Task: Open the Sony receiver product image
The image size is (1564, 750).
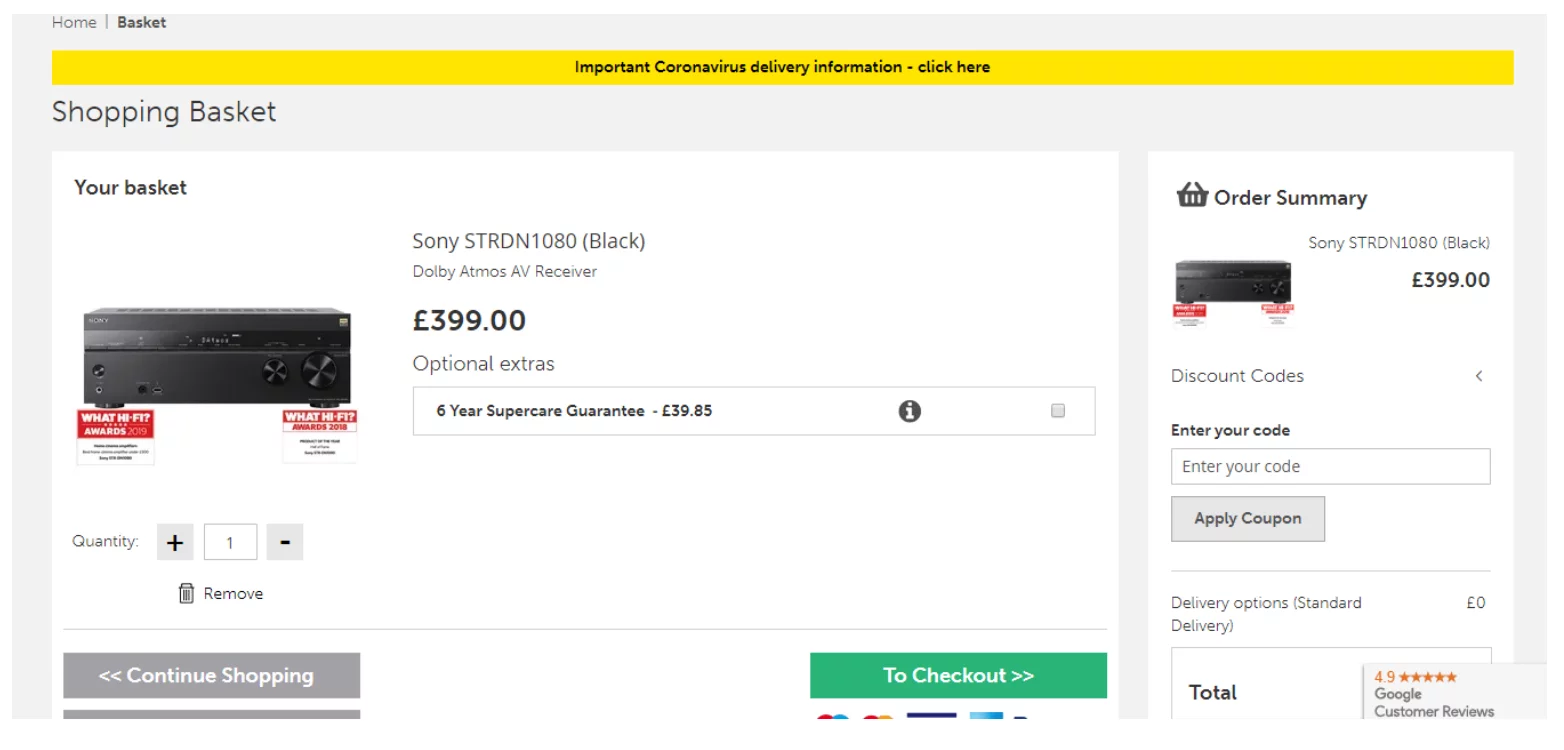Action: pos(217,385)
